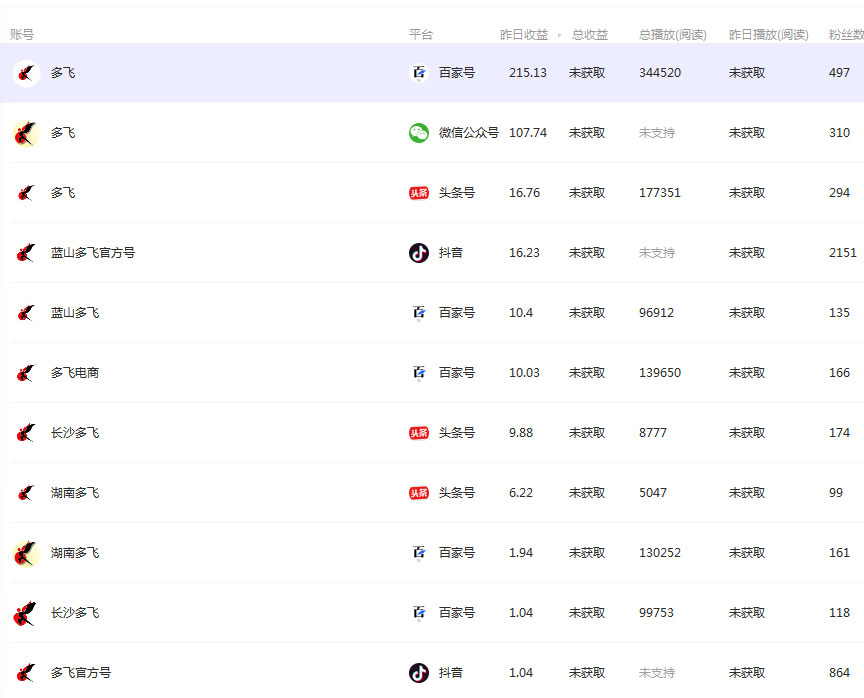Click the earnings value 107.74
This screenshot has height=698, width=864.
(x=528, y=133)
